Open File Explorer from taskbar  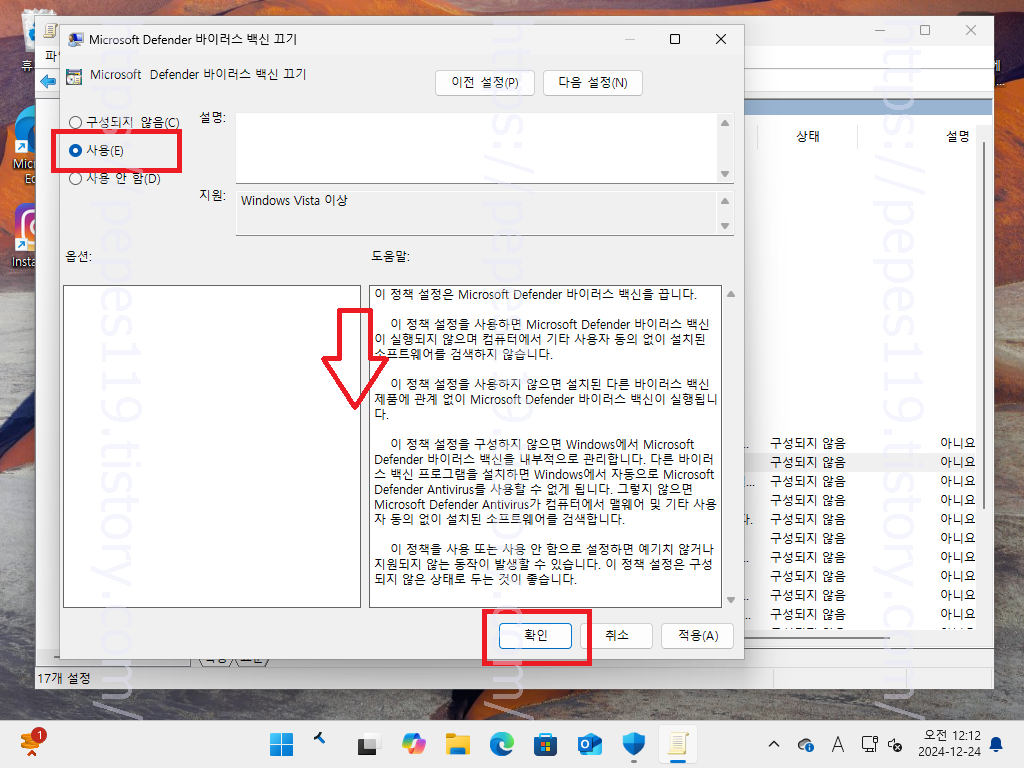[458, 744]
